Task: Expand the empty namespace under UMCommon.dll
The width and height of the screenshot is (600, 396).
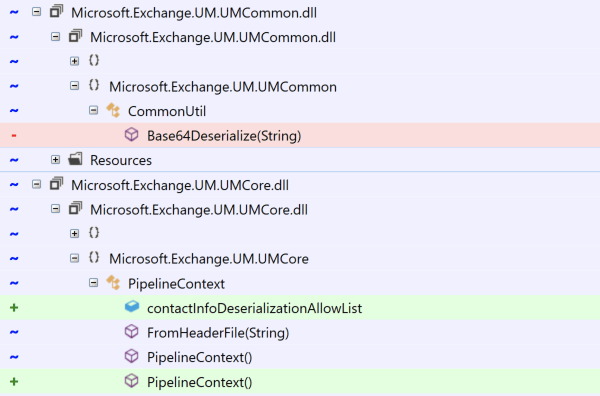Action: [x=75, y=61]
